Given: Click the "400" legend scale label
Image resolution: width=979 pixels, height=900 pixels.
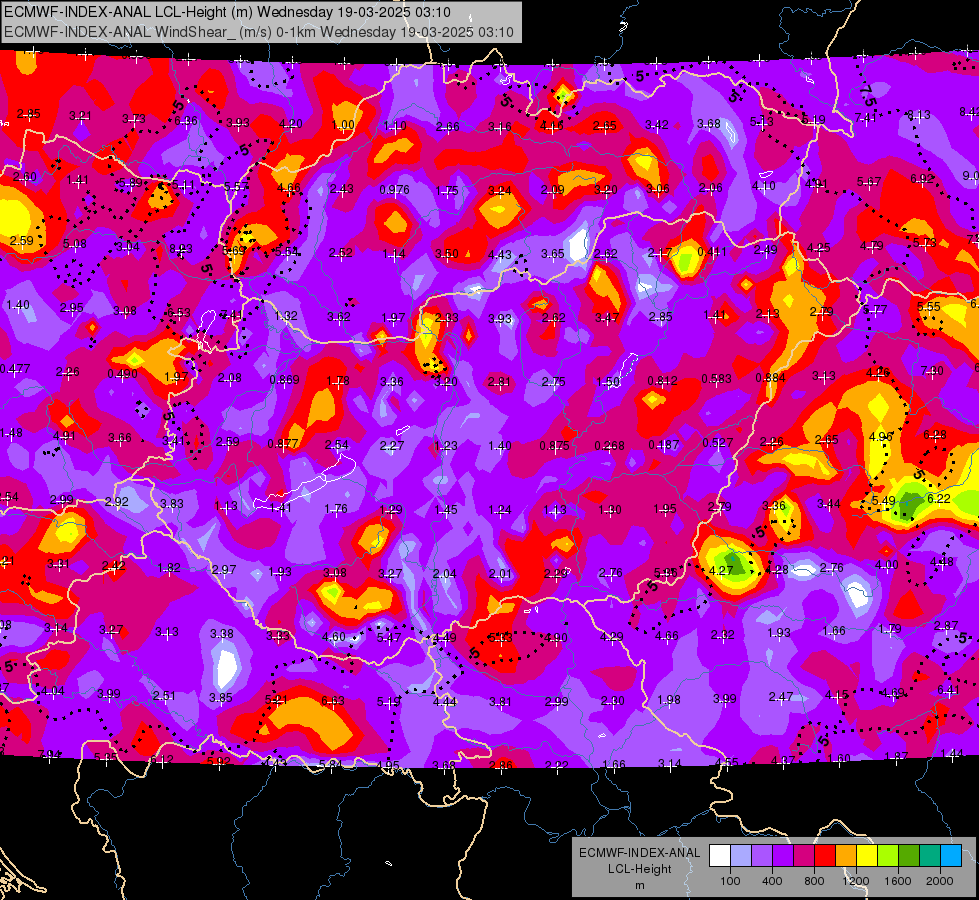Looking at the screenshot, I should [x=772, y=881].
